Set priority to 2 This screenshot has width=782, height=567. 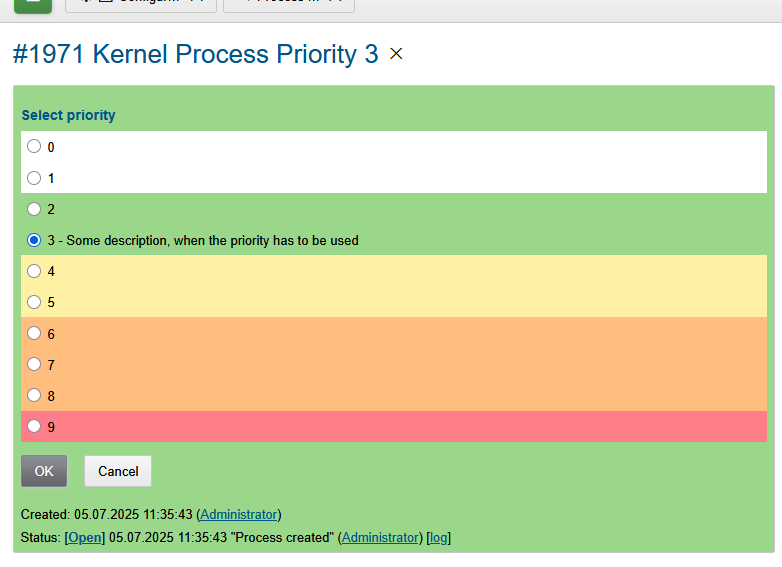(34, 209)
